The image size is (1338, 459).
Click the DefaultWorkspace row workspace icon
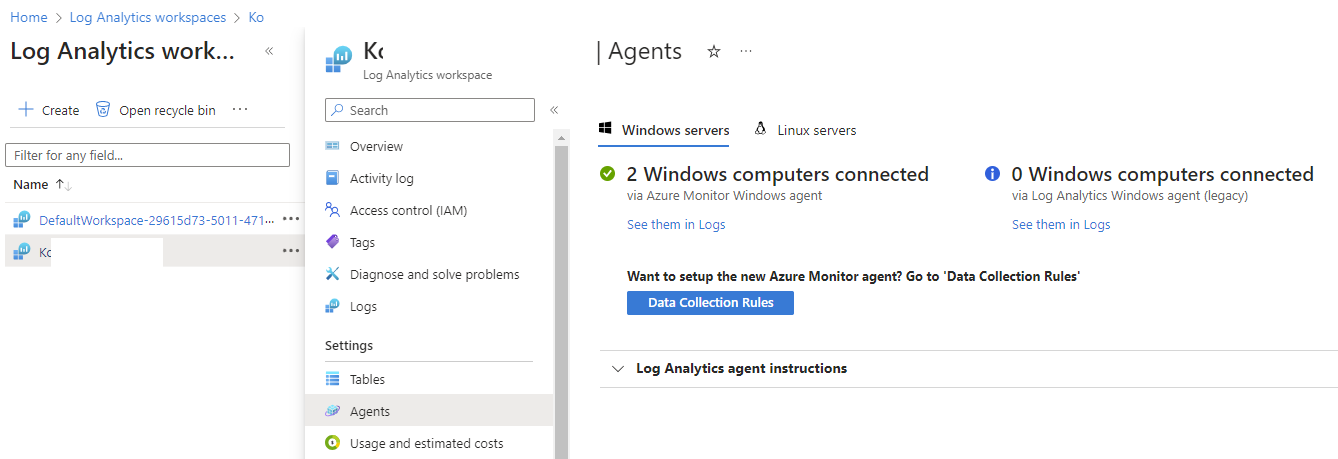[21, 220]
